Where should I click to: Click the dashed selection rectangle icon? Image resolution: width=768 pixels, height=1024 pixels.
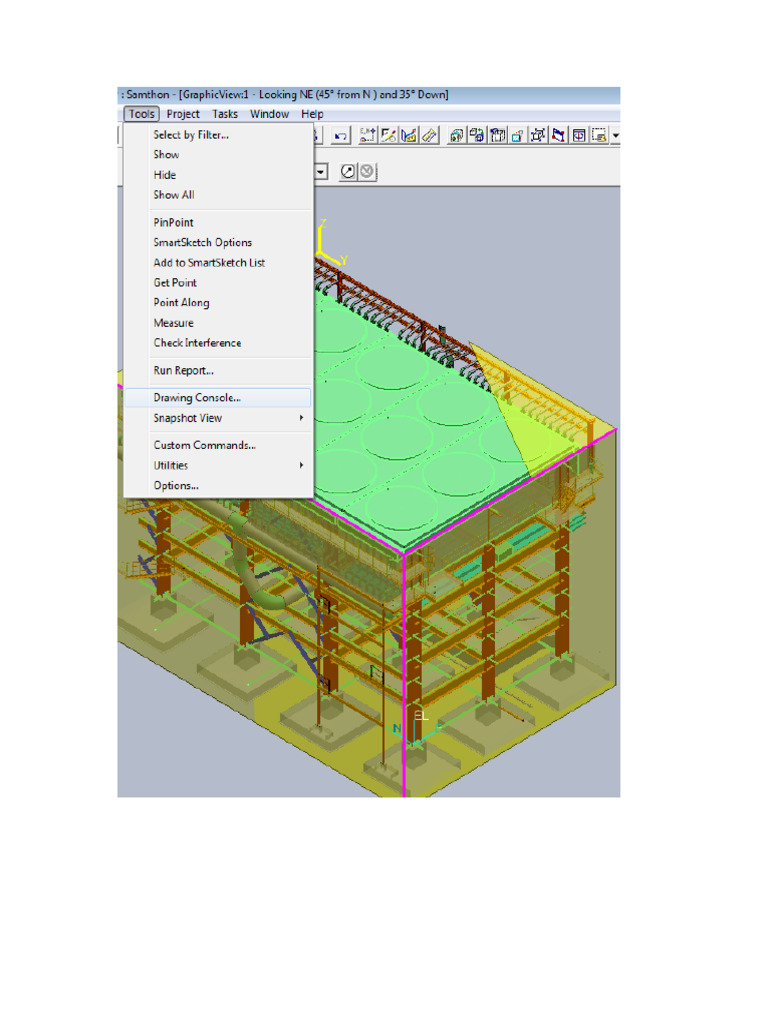click(x=599, y=135)
